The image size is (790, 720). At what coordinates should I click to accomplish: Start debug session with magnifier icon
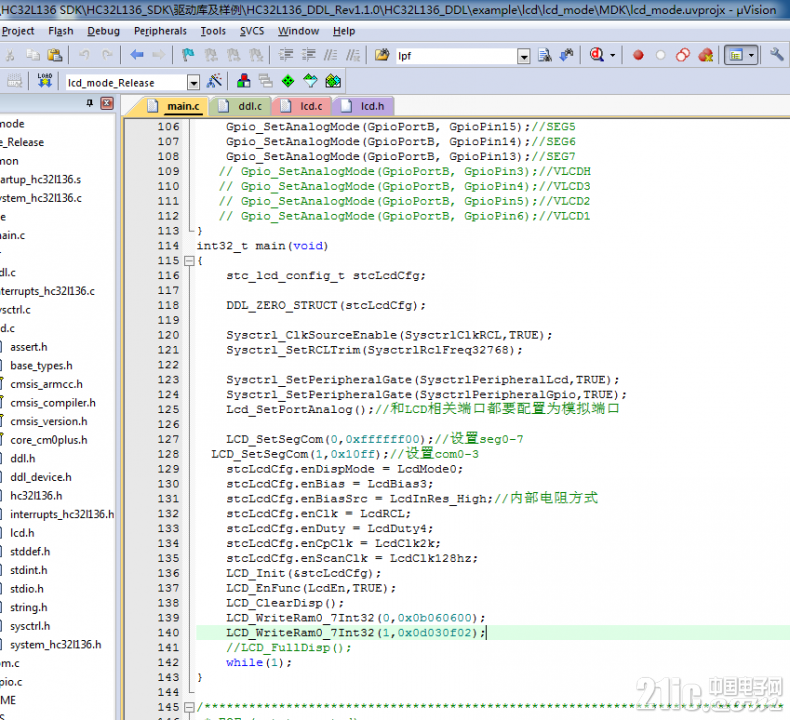[597, 55]
